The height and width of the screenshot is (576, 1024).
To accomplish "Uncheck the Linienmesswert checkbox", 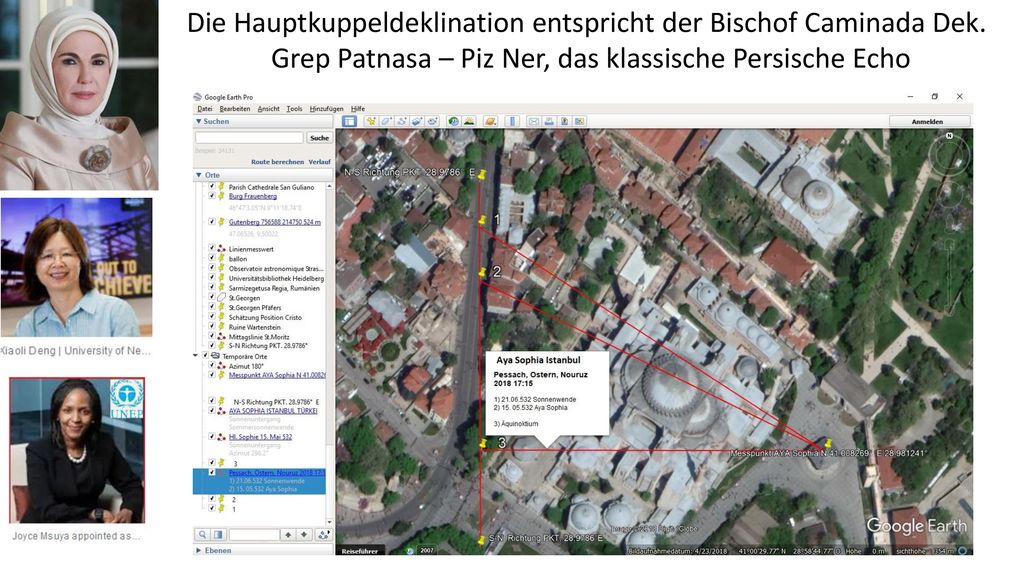I will (212, 249).
